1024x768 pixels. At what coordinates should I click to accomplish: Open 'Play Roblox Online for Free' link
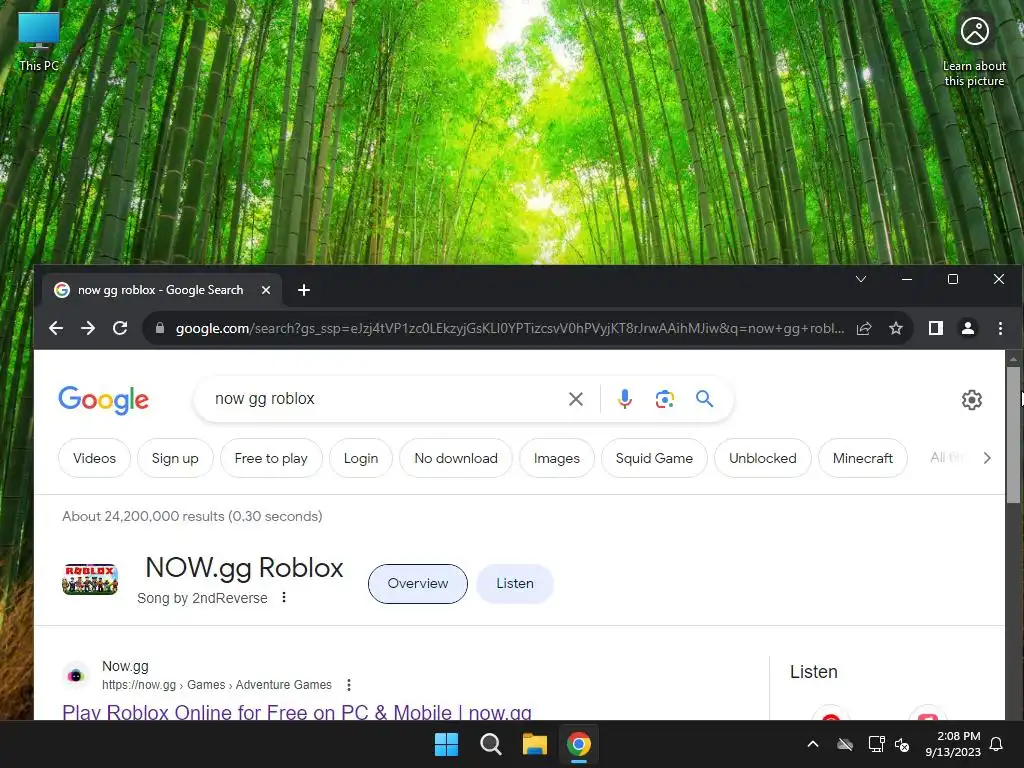296,712
